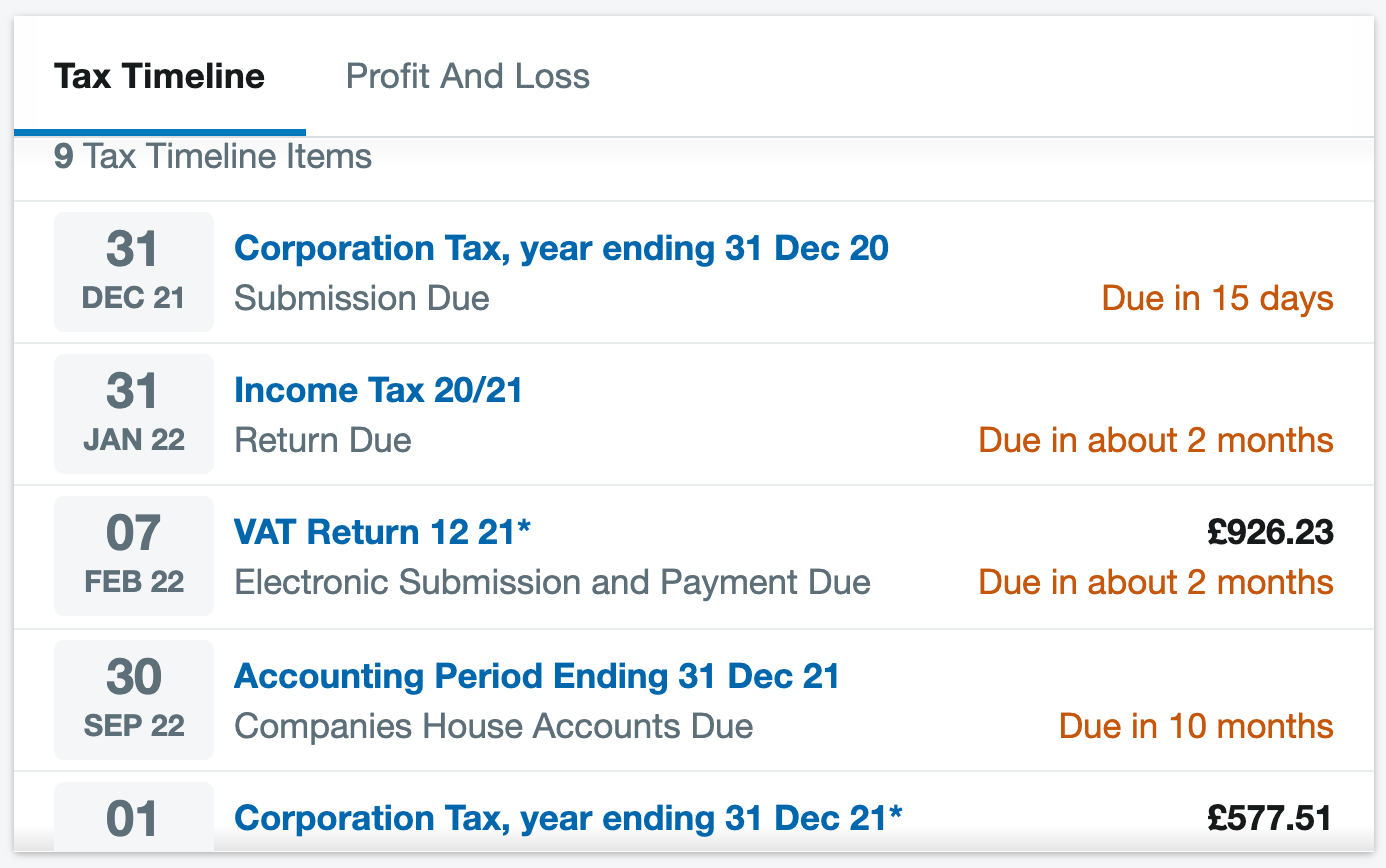Select the Tax Timeline tab
Viewport: 1386px width, 868px height.
[160, 75]
